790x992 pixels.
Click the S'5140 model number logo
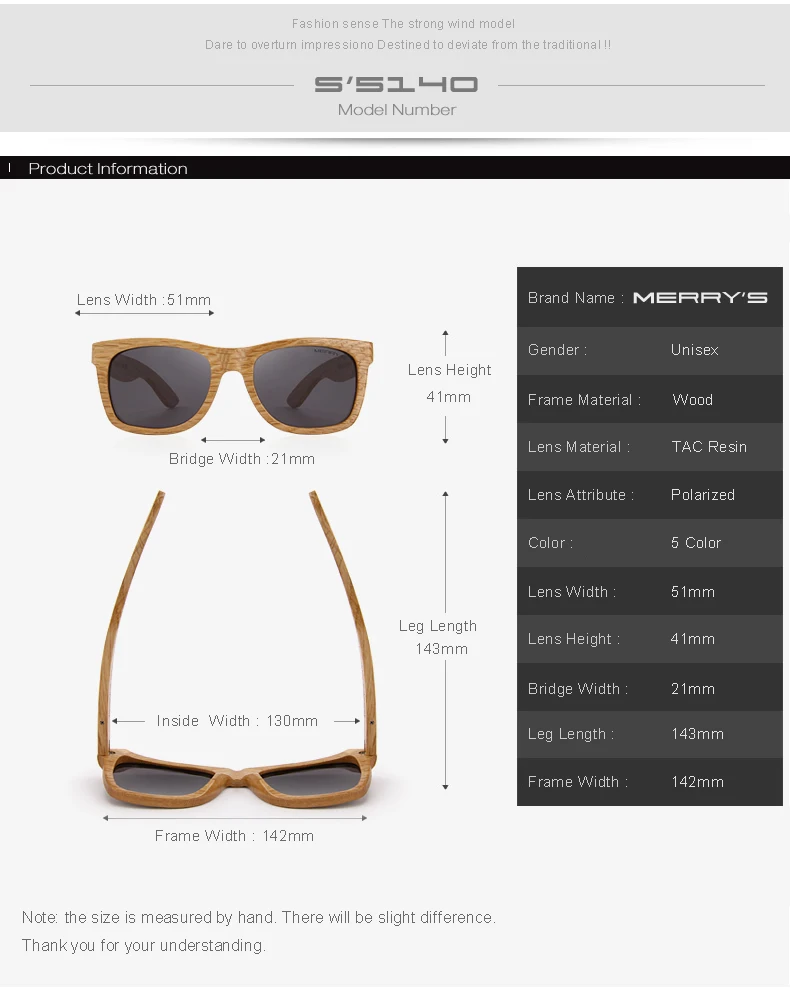(396, 84)
